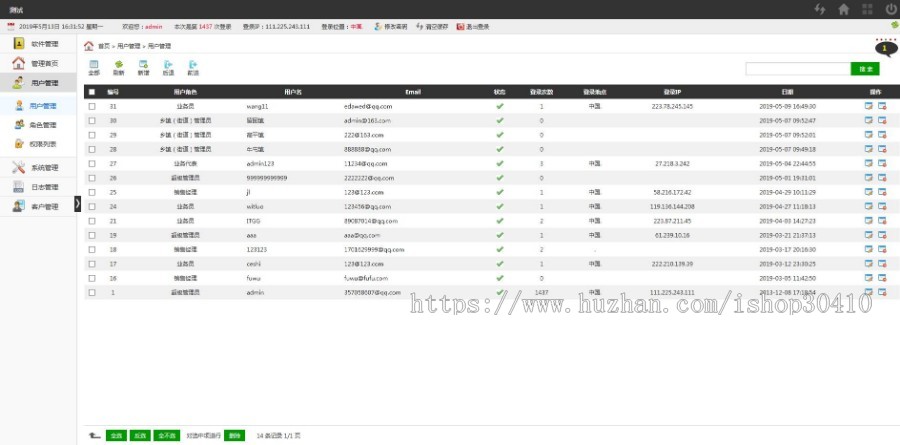900x445 pixels.
Task: Click the Email column header
Action: 413,92
